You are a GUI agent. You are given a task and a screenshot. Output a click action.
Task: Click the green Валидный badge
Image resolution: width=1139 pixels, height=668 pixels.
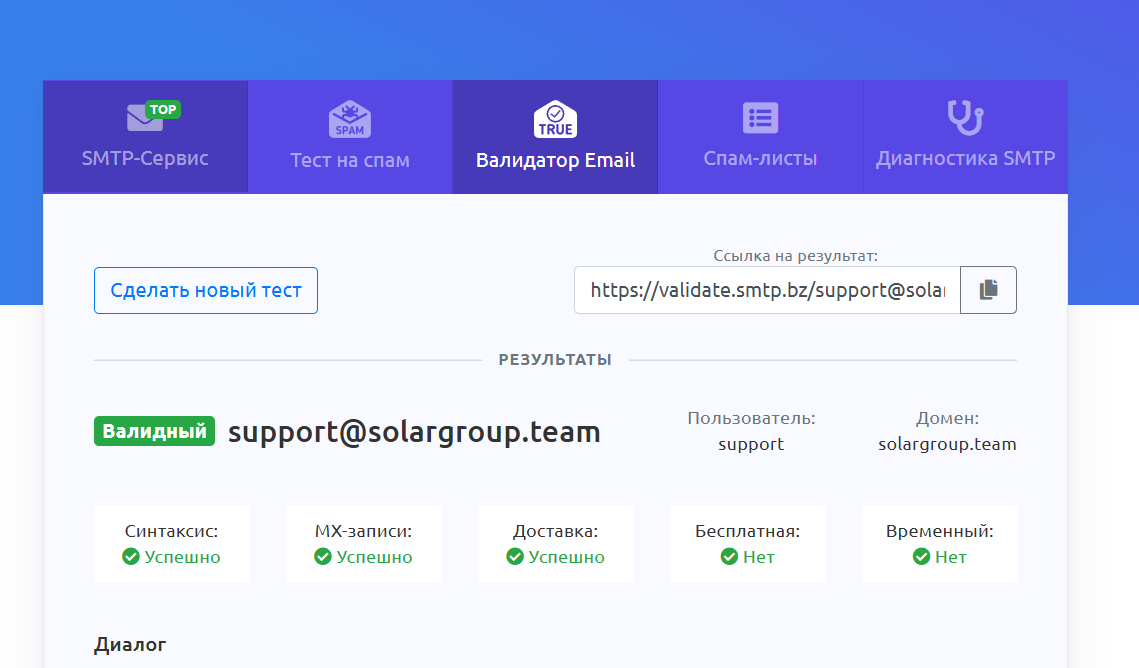[x=155, y=431]
